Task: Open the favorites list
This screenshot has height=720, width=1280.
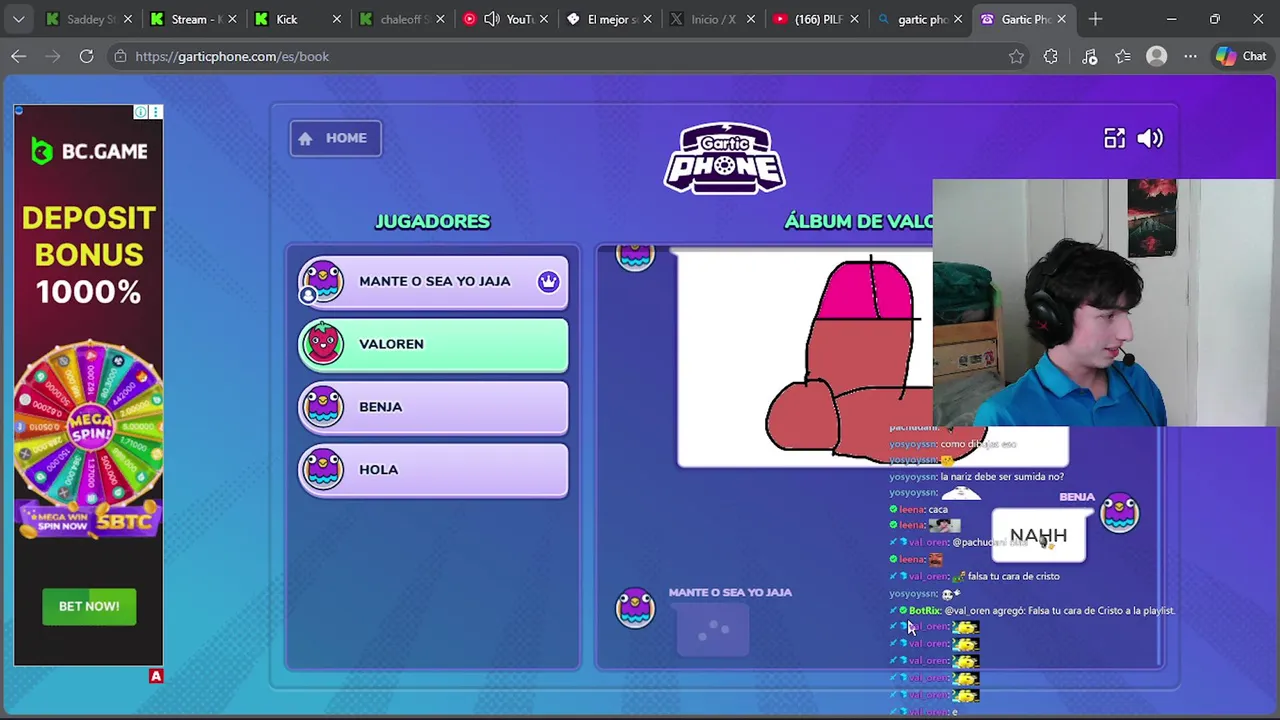Action: 1123,57
